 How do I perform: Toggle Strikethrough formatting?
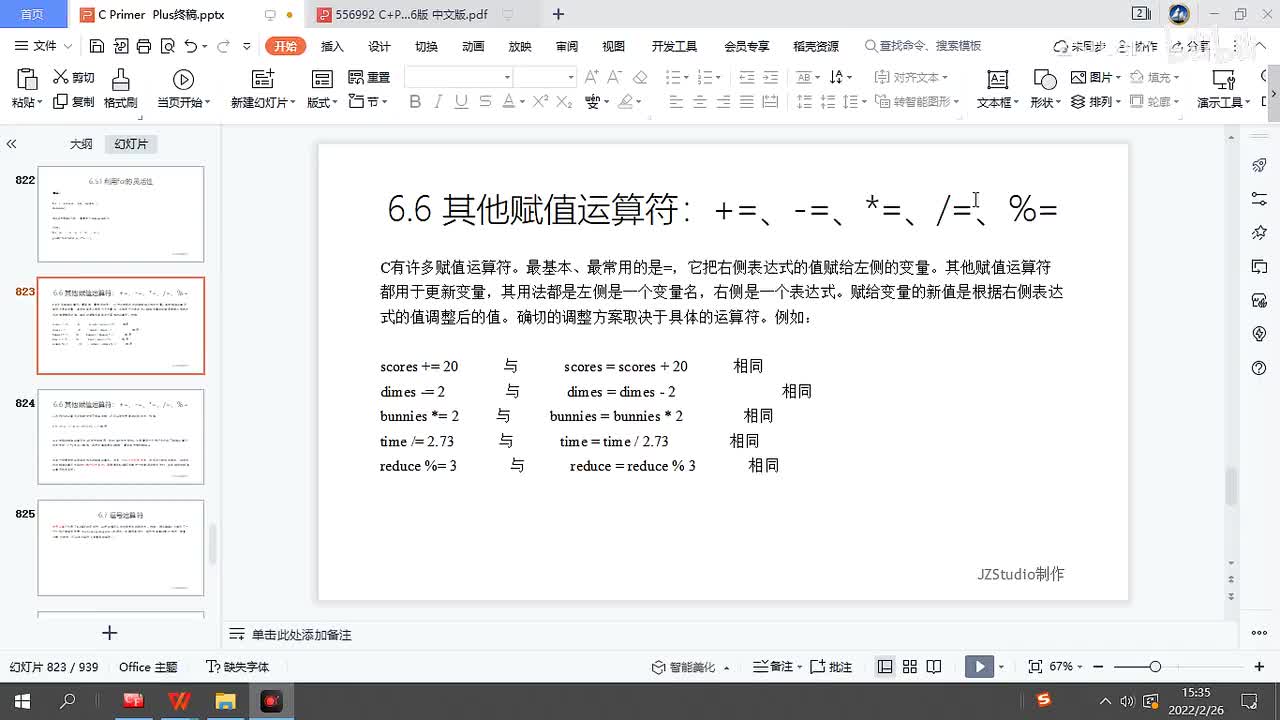[x=485, y=102]
